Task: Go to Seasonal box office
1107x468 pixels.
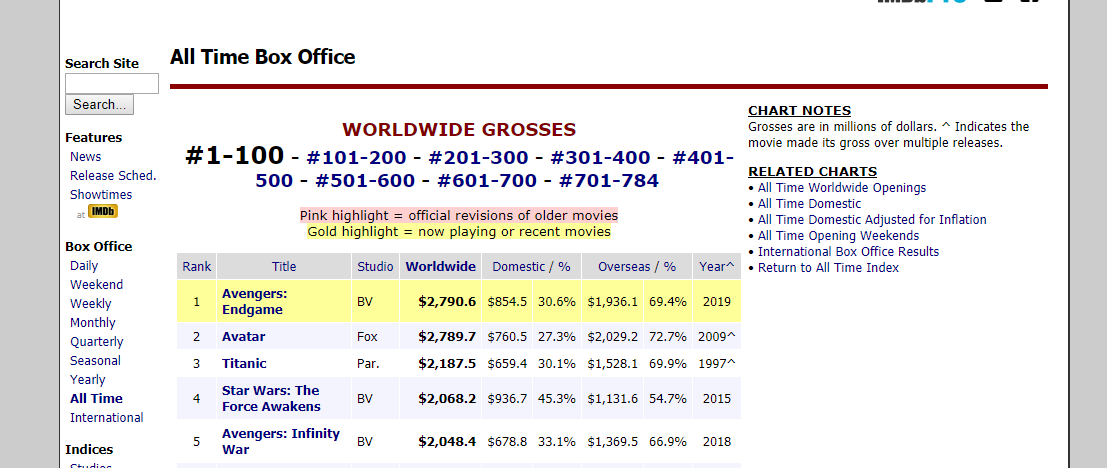Action: tap(95, 361)
